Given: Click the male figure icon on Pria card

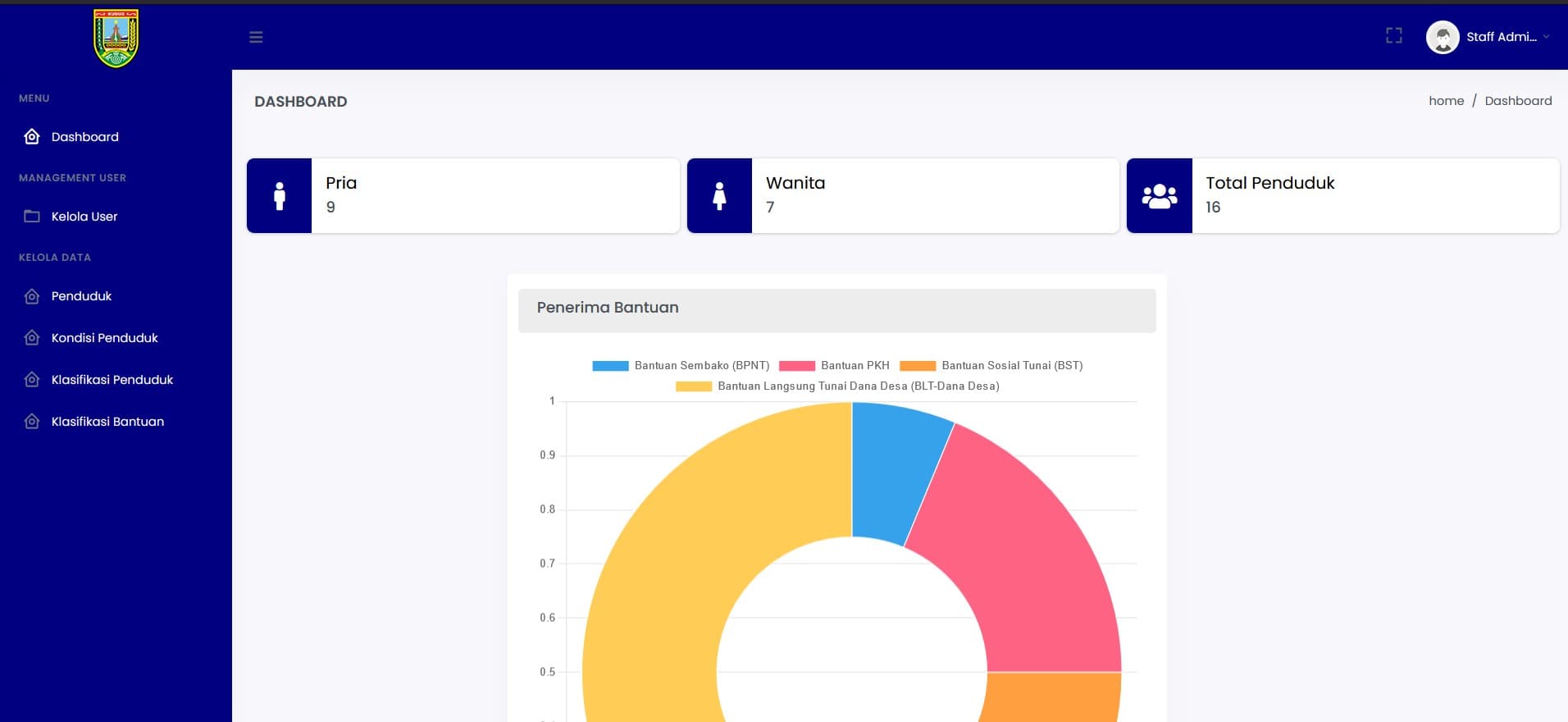Looking at the screenshot, I should coord(280,196).
